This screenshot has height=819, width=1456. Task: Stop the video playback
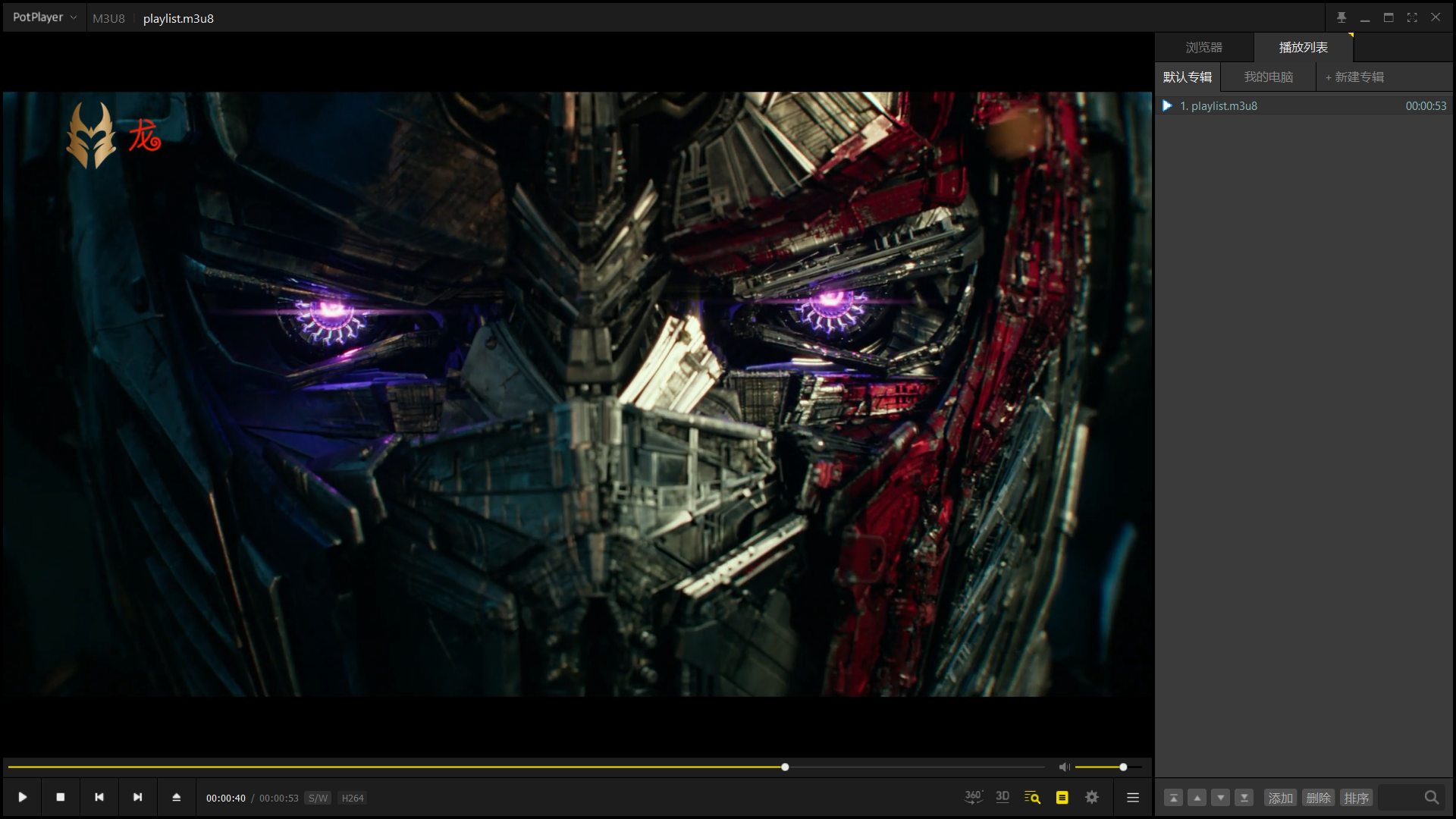coord(61,797)
